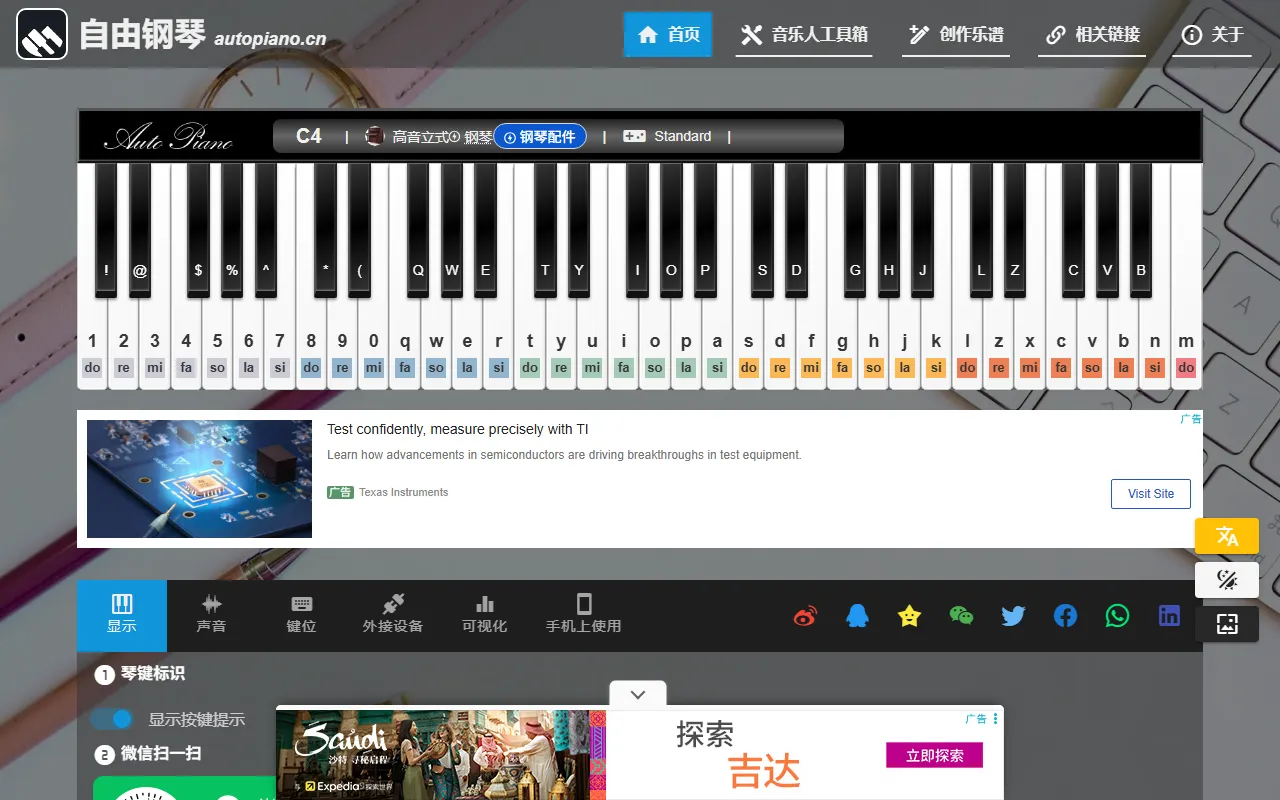1280x800 pixels.
Task: Click the Twitter bird icon
Action: 1013,616
